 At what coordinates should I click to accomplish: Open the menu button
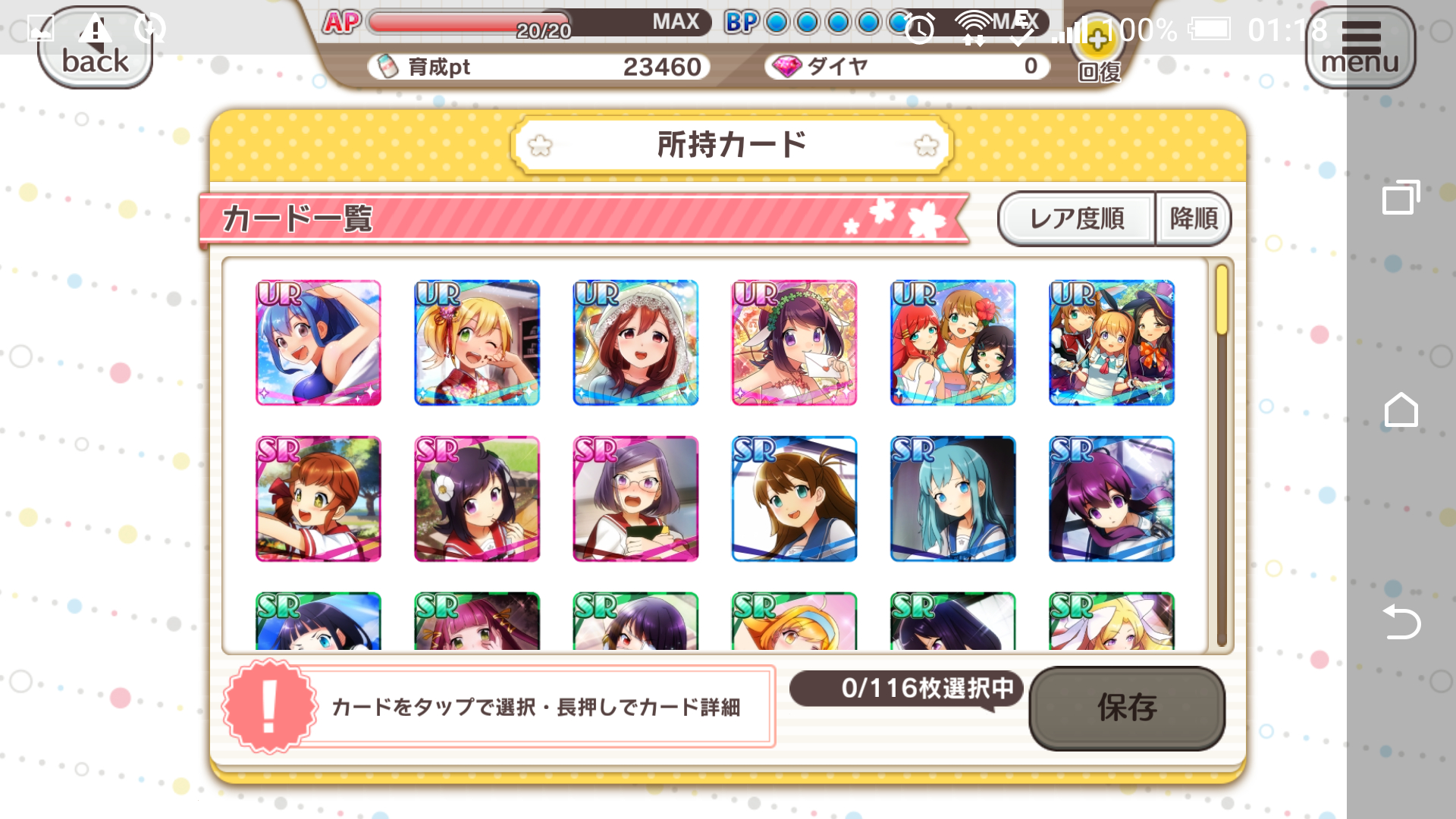(x=1360, y=49)
